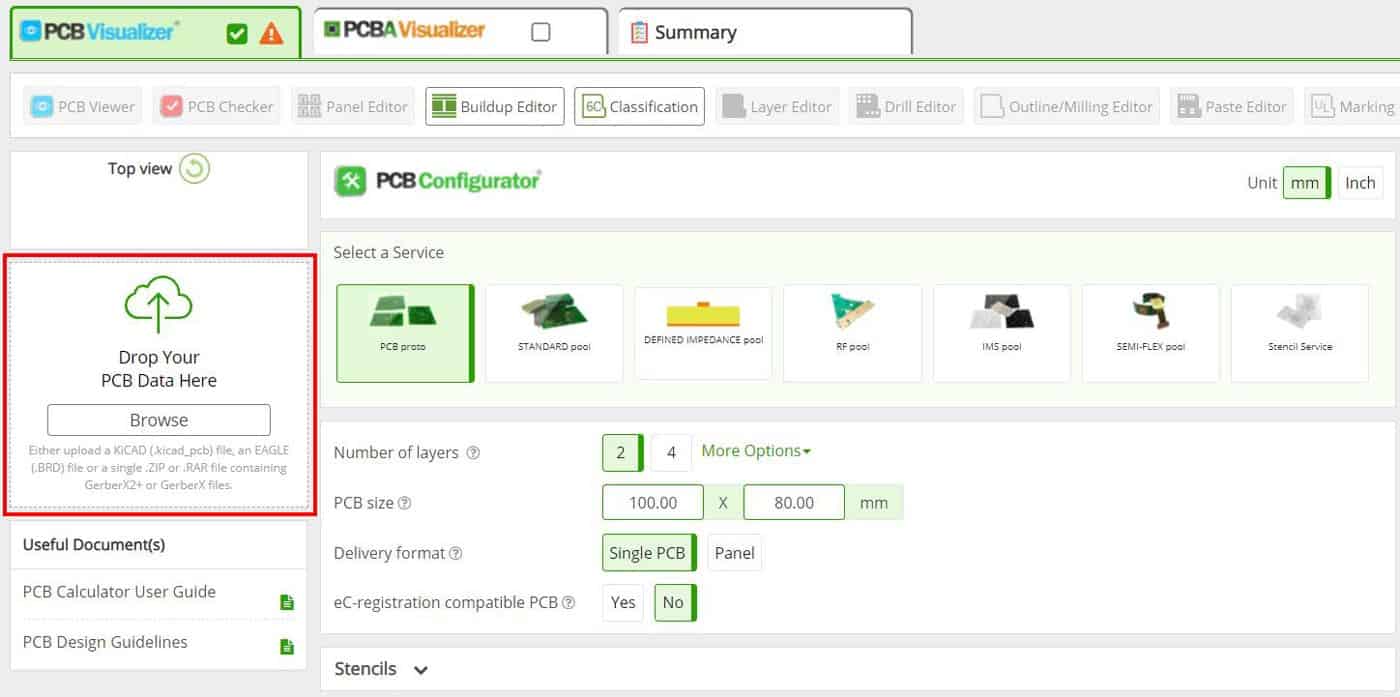Open the PCB Calculator User Guide document icon
This screenshot has height=697, width=1400.
pyautogui.click(x=287, y=602)
